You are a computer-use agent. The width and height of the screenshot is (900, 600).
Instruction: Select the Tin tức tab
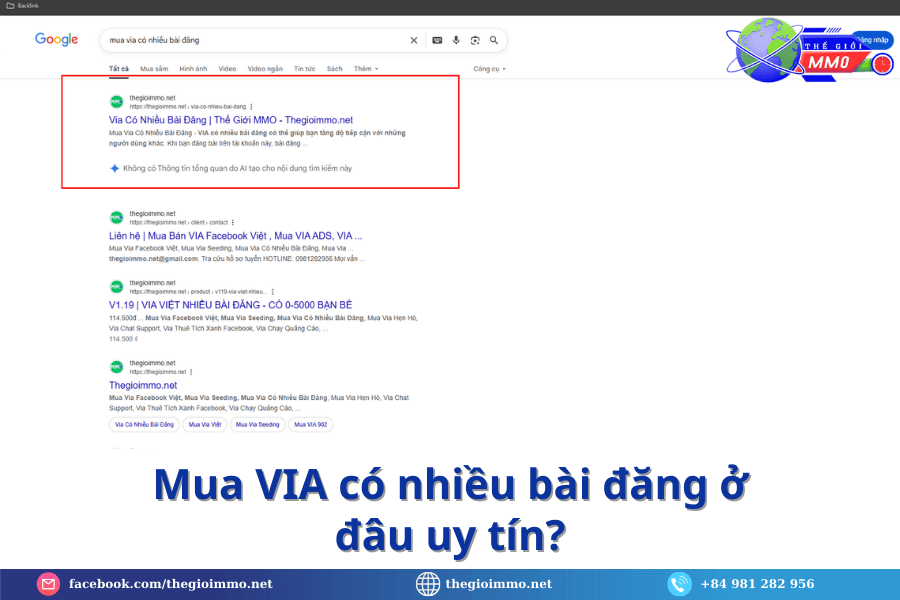[304, 69]
